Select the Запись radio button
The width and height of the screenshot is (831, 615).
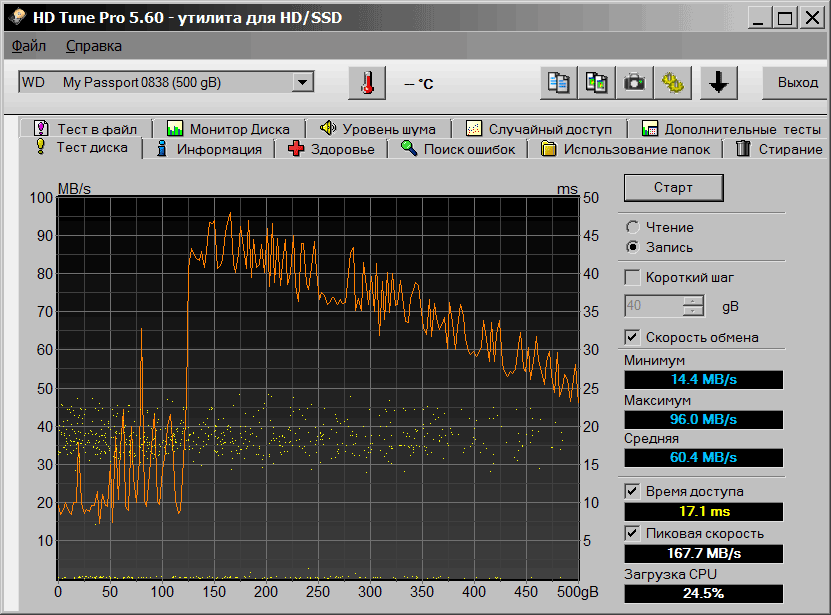632,247
